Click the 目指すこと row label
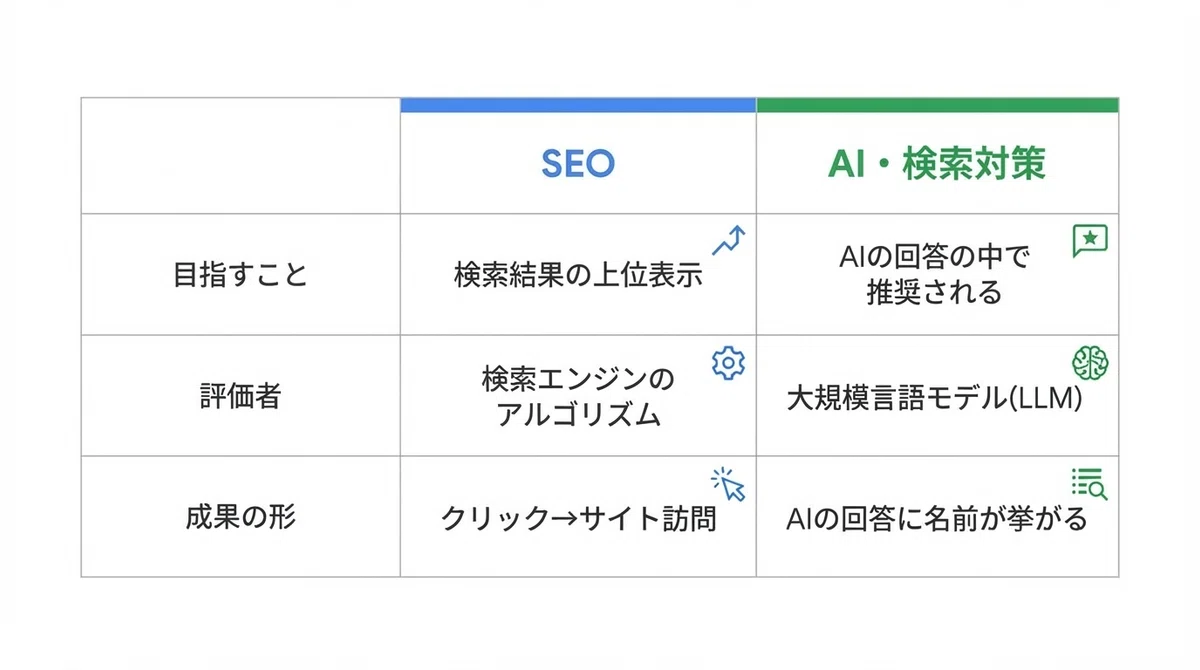The height and width of the screenshot is (670, 1200). tap(240, 275)
